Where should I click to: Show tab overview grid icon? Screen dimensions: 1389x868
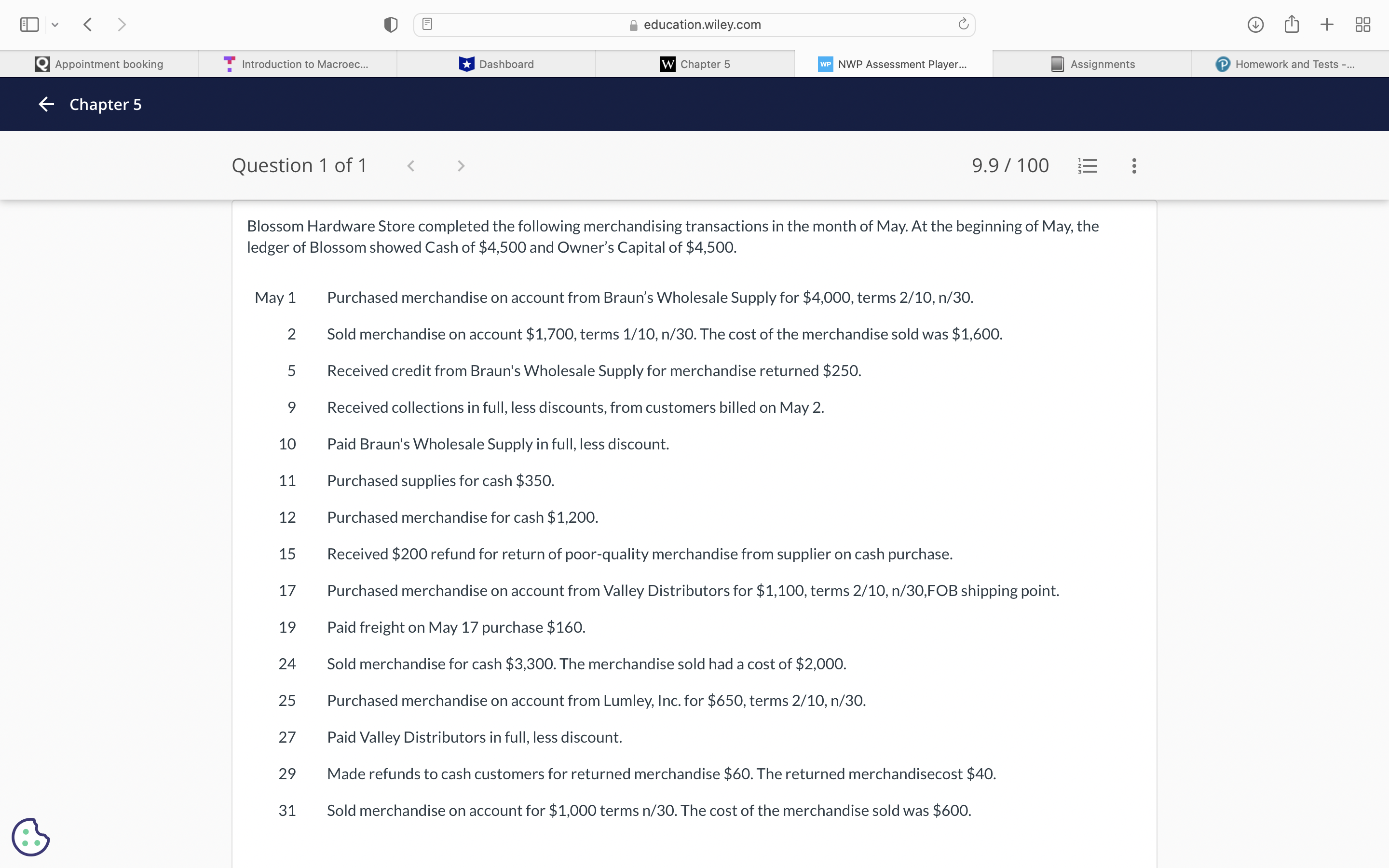coord(1362,25)
